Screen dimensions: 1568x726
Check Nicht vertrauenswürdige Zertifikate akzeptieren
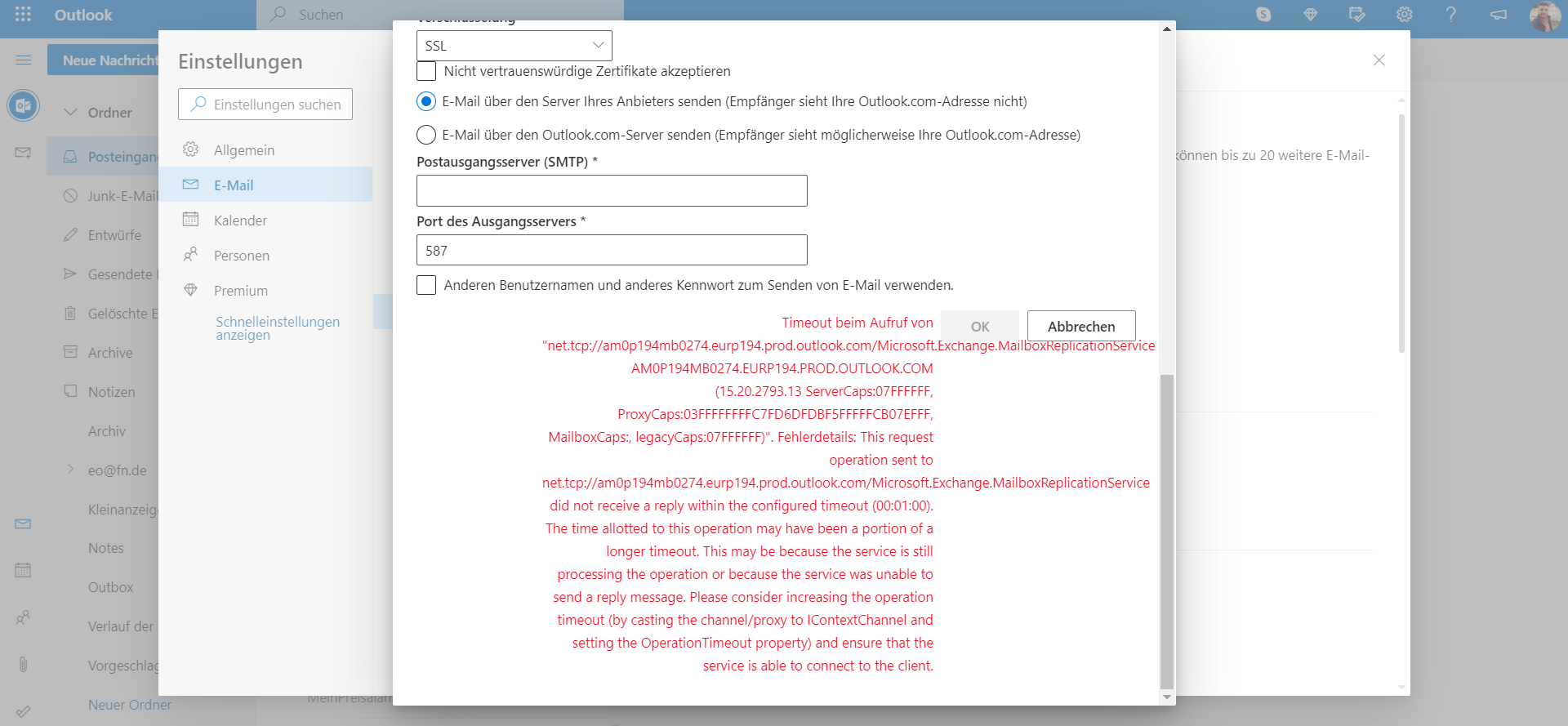tap(426, 71)
